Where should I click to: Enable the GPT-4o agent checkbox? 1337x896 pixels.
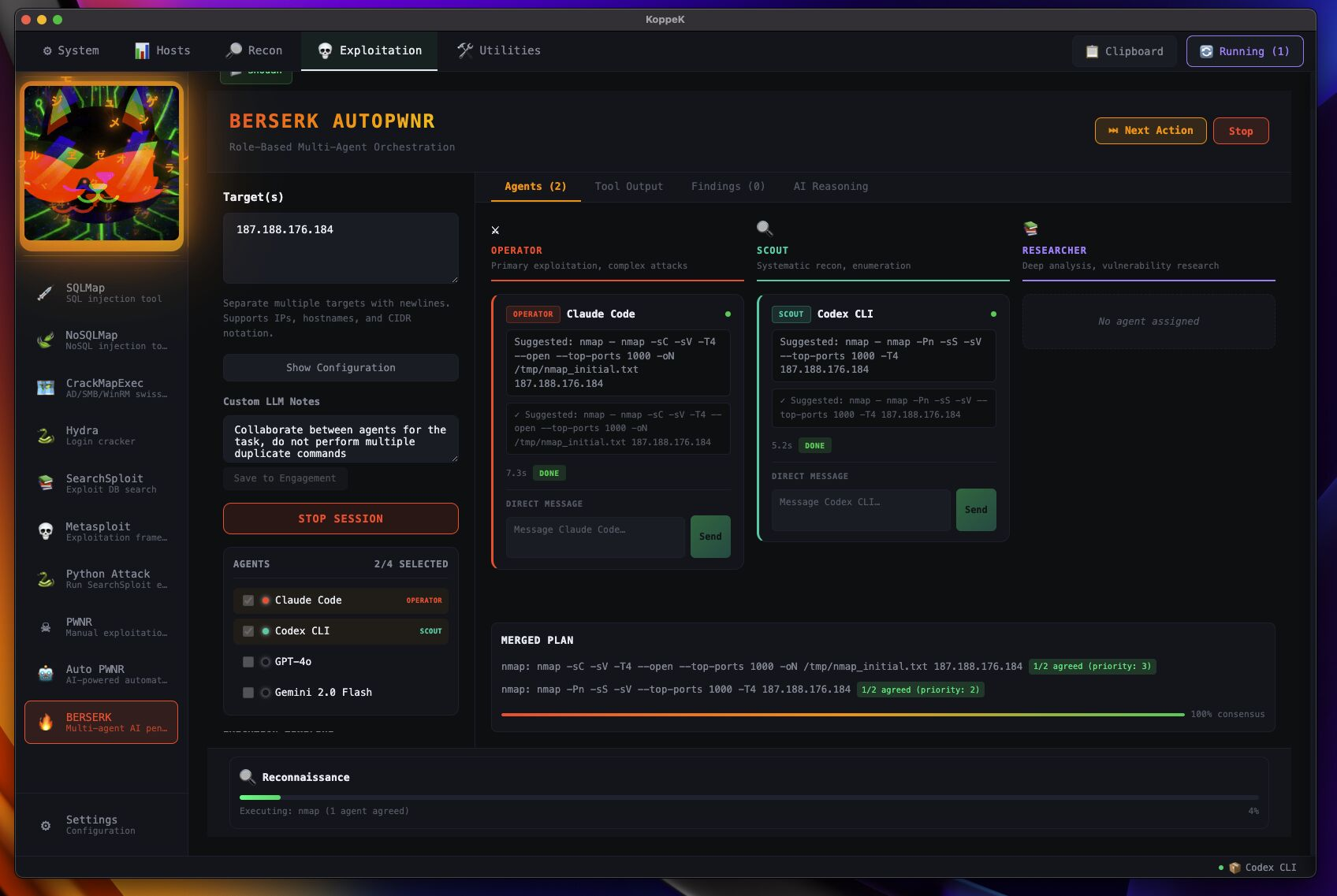point(248,662)
